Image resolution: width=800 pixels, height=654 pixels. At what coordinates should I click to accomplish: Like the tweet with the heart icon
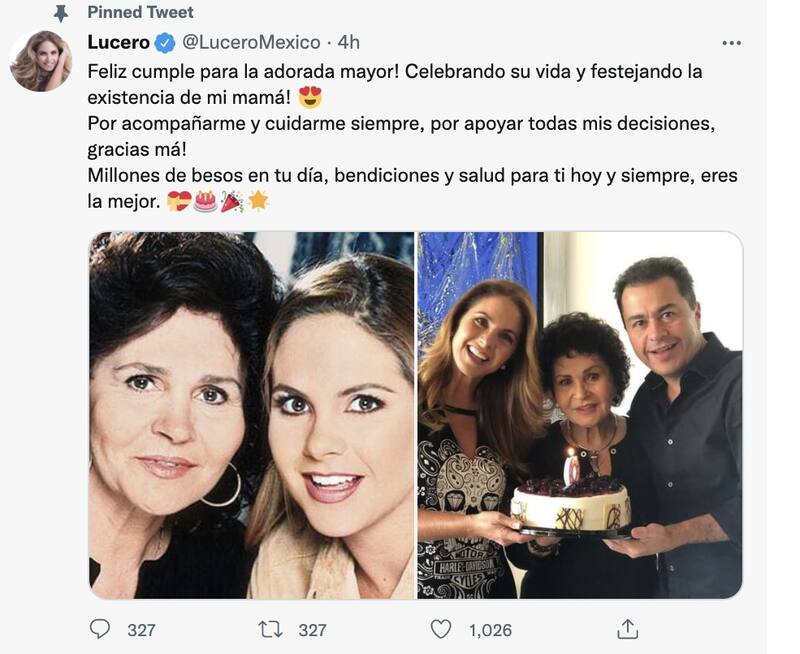point(440,629)
